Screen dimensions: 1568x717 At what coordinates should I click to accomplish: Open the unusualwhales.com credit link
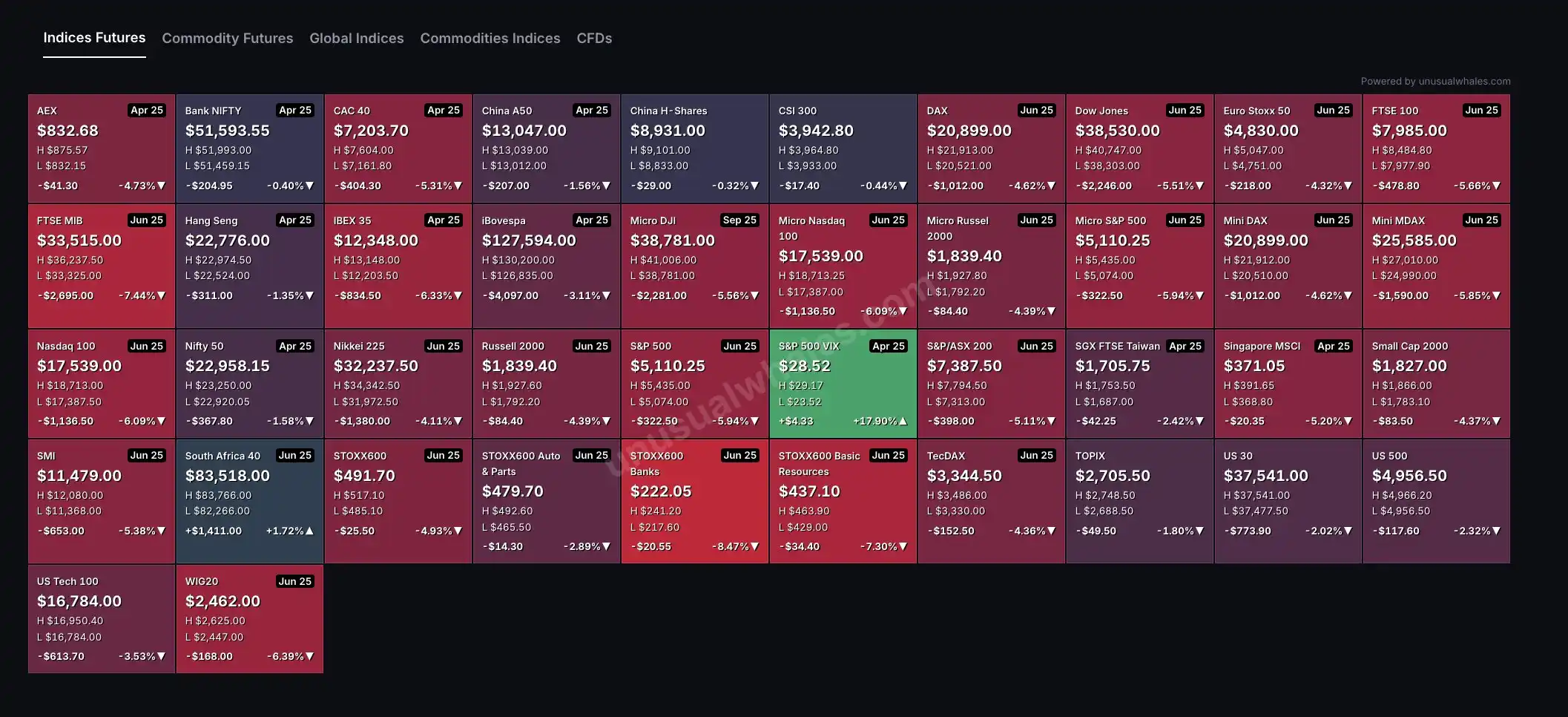coord(1435,82)
